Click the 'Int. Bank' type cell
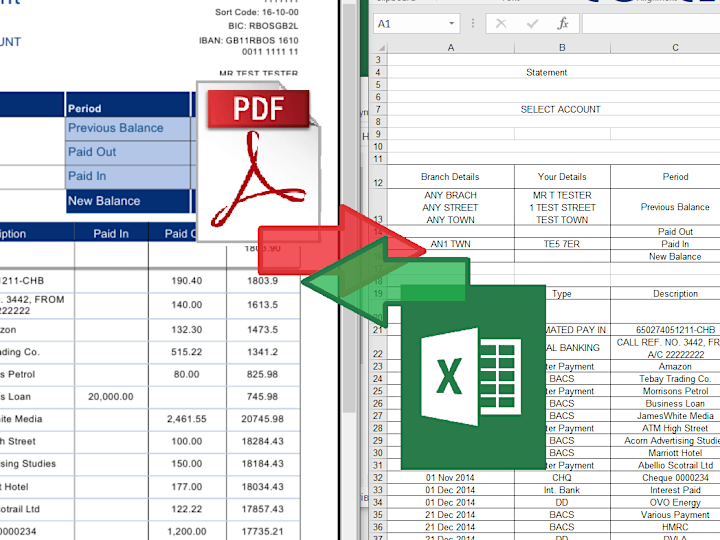This screenshot has width=720, height=540. [562, 490]
